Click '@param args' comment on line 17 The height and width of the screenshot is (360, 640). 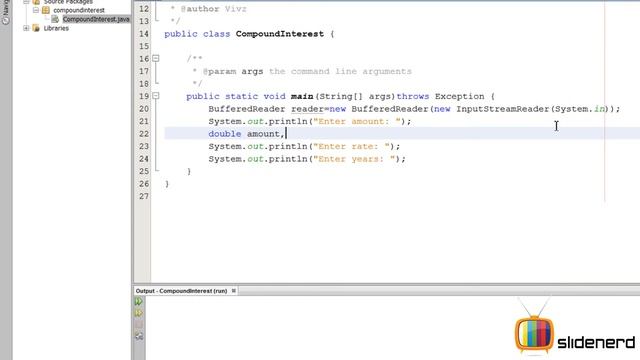pyautogui.click(x=233, y=71)
